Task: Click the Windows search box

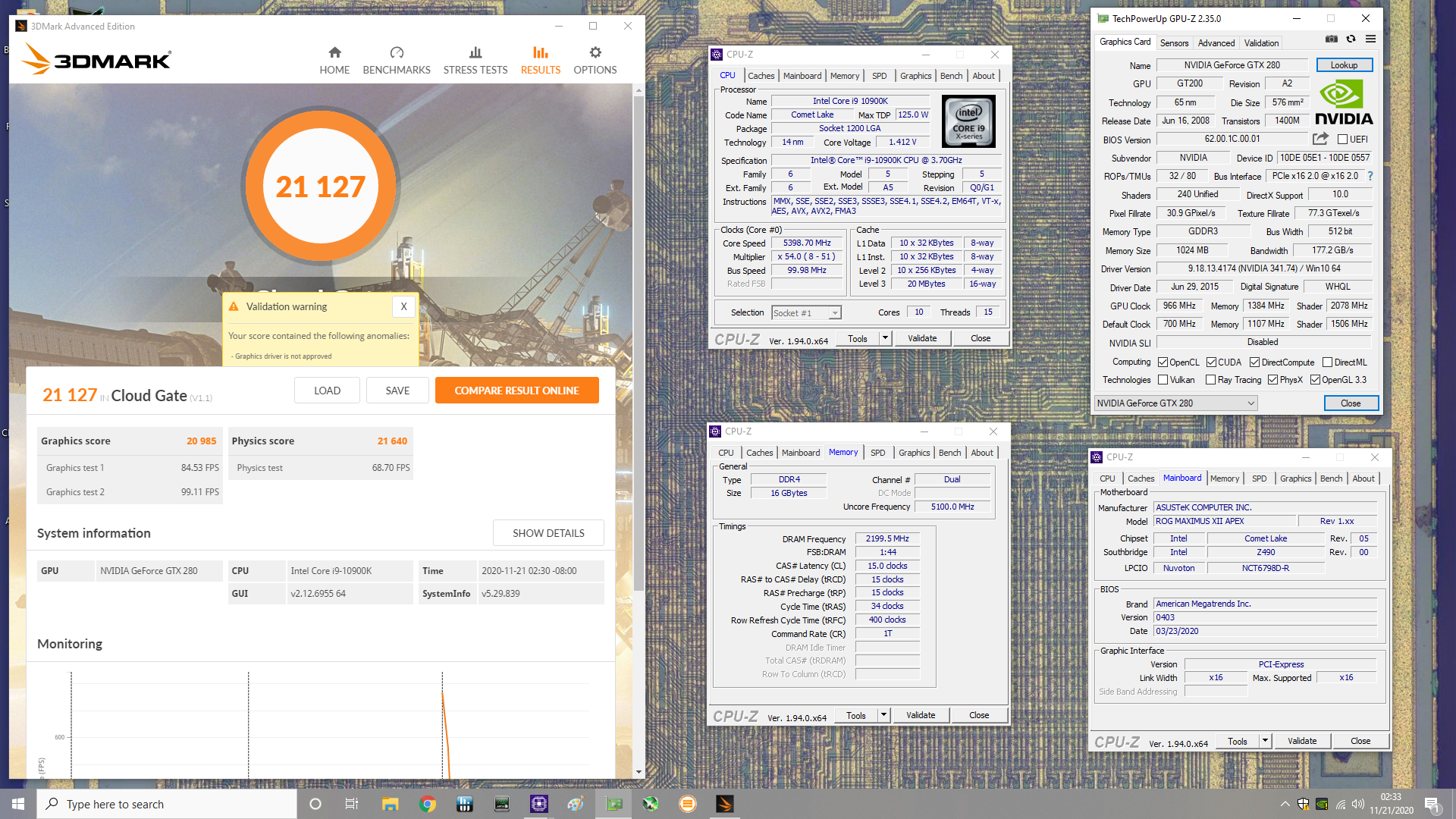Action: 167,804
